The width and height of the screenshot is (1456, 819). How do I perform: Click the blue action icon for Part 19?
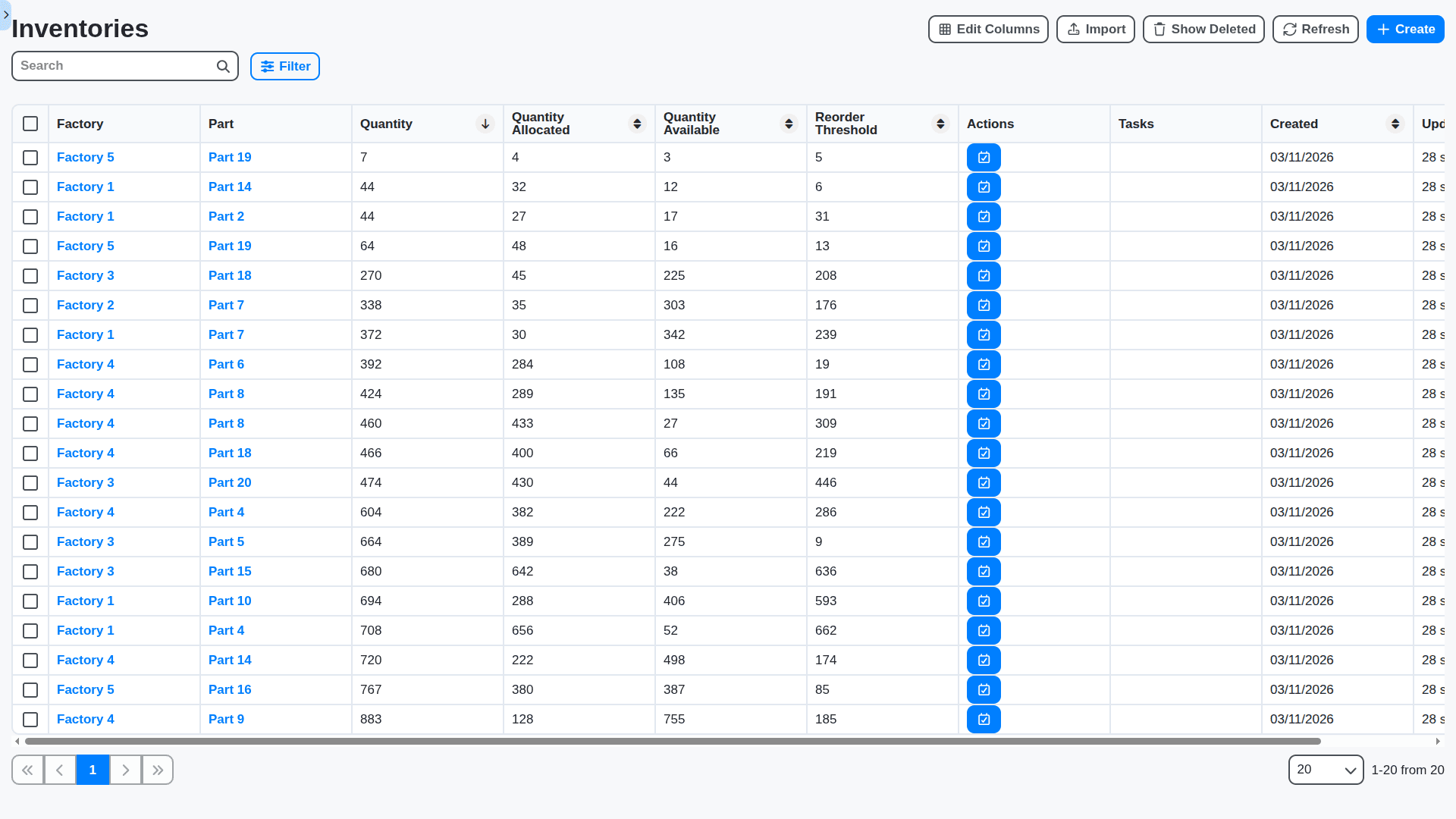pyautogui.click(x=984, y=157)
